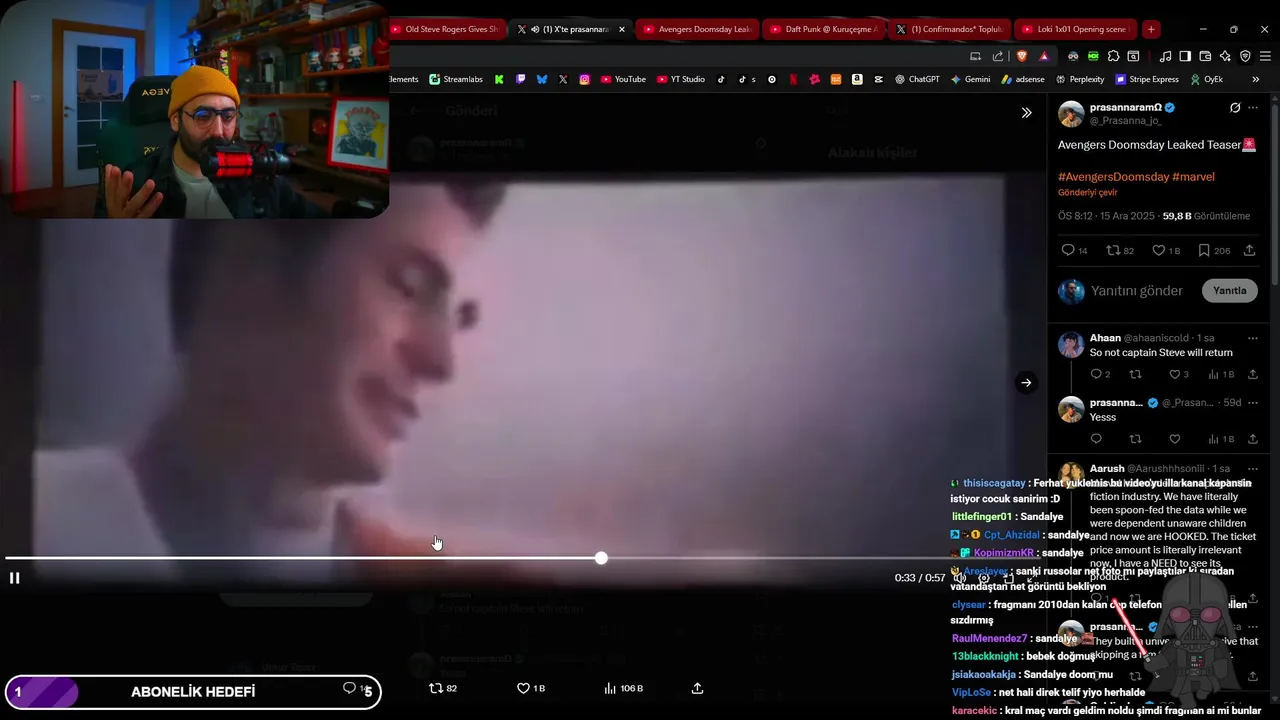The image size is (1280, 720).
Task: Open Amazon bookmark icon
Action: pos(857,79)
